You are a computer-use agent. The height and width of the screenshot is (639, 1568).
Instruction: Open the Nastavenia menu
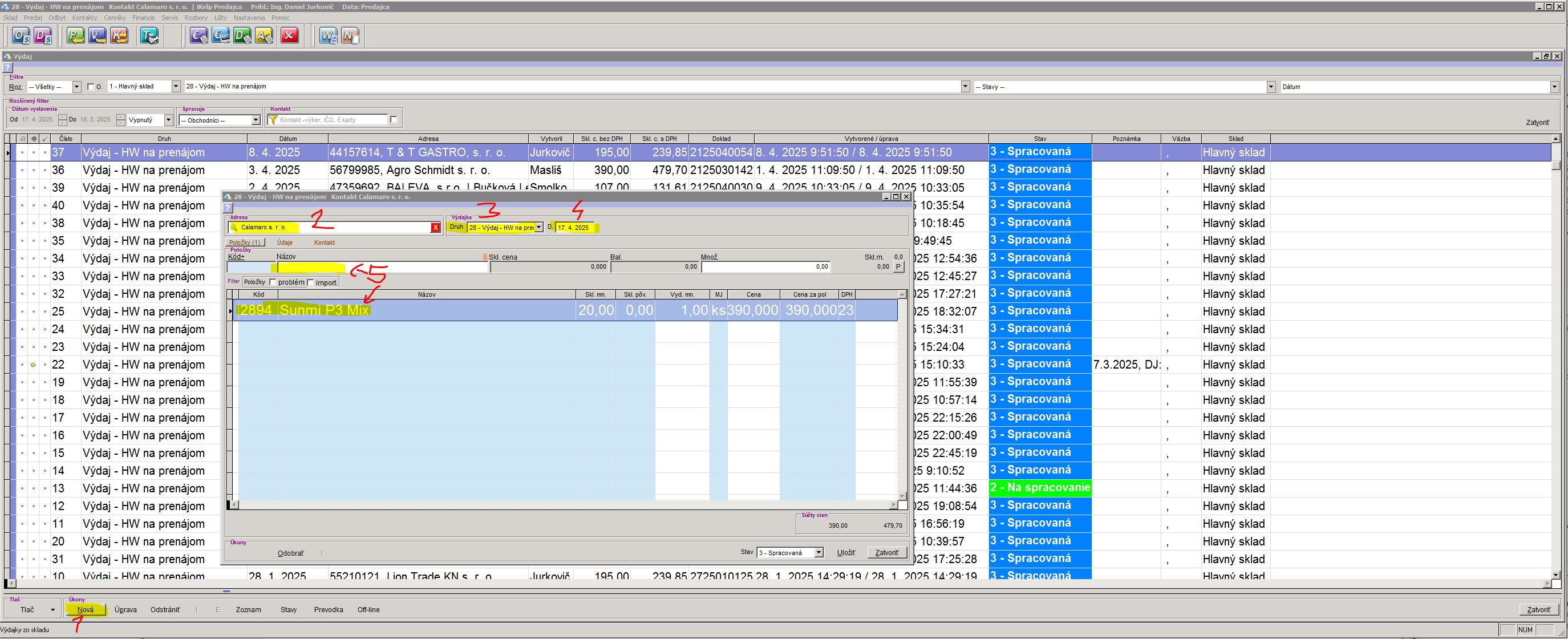[x=250, y=18]
